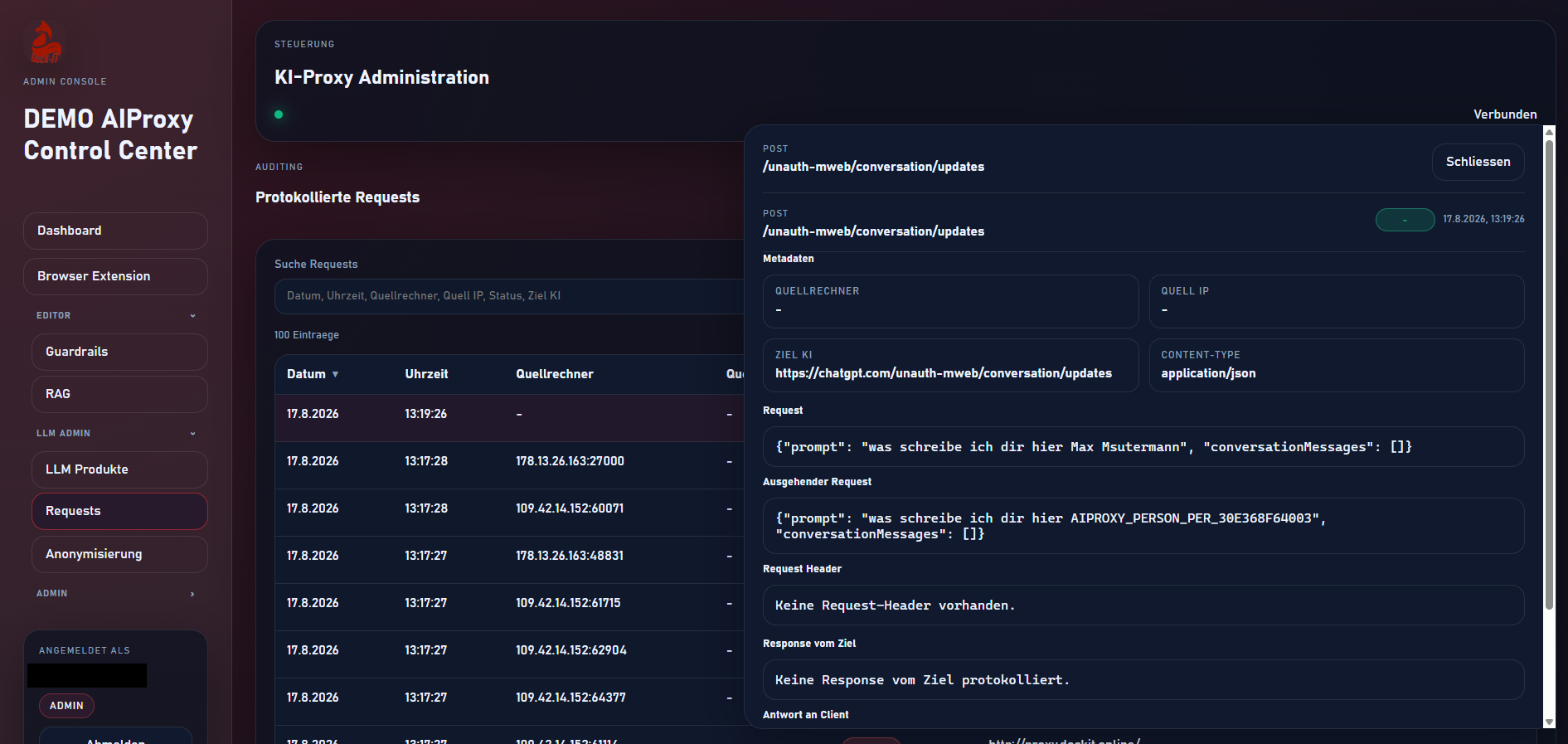Click the Ausgehender Request JSON box
The width and height of the screenshot is (1568, 744).
(1143, 526)
